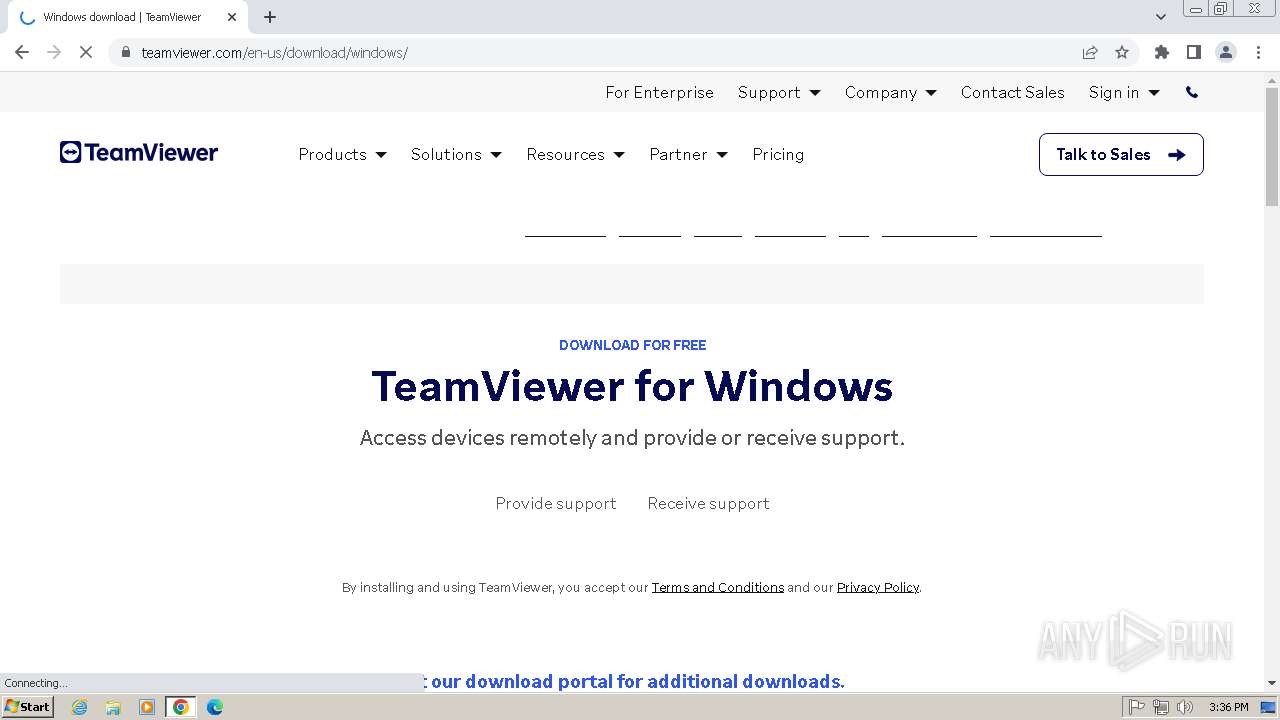Stop page loading with the X button
1280x720 pixels.
pos(86,52)
